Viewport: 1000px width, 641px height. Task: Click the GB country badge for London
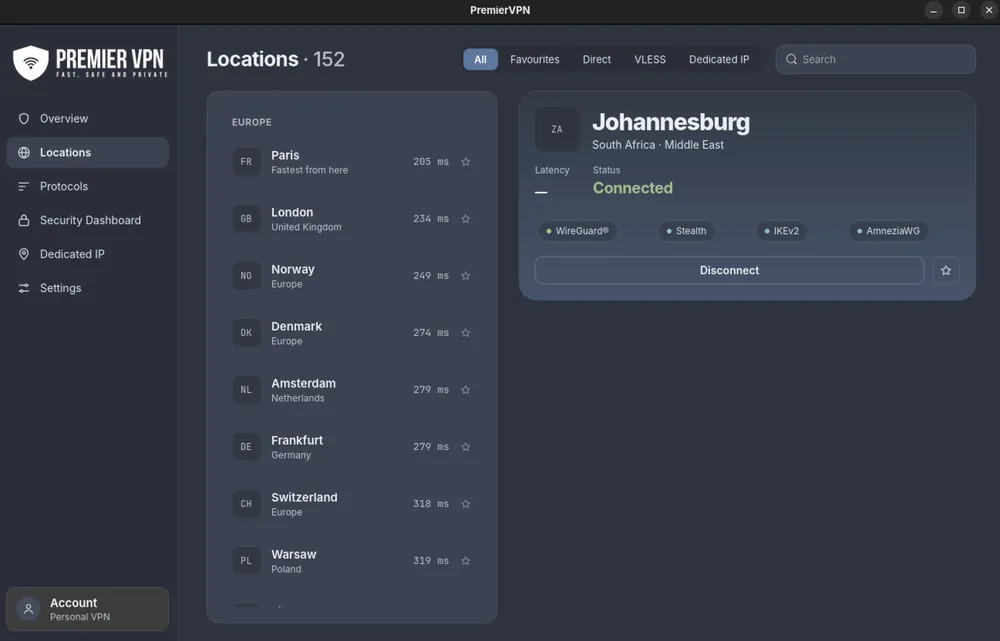pos(246,219)
